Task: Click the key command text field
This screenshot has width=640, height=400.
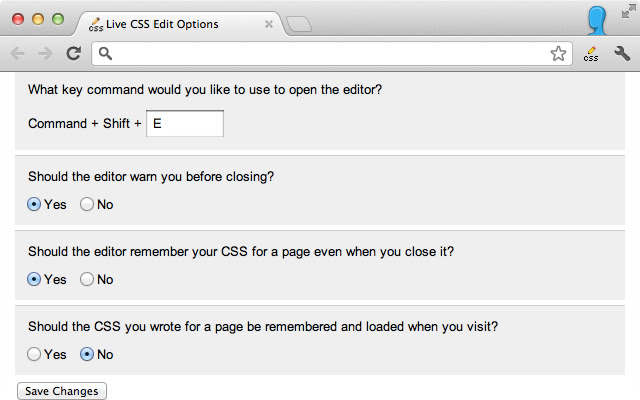Action: click(x=185, y=124)
